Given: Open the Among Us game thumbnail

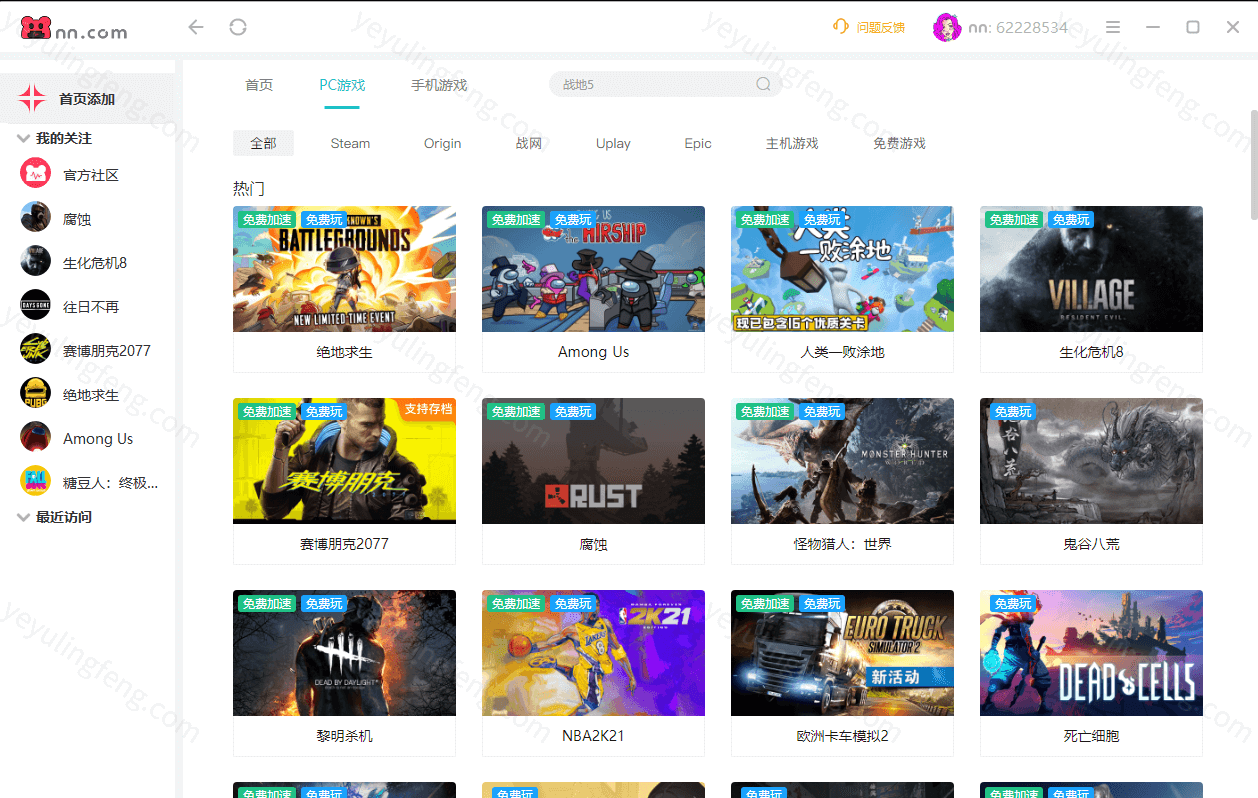Looking at the screenshot, I should 593,269.
